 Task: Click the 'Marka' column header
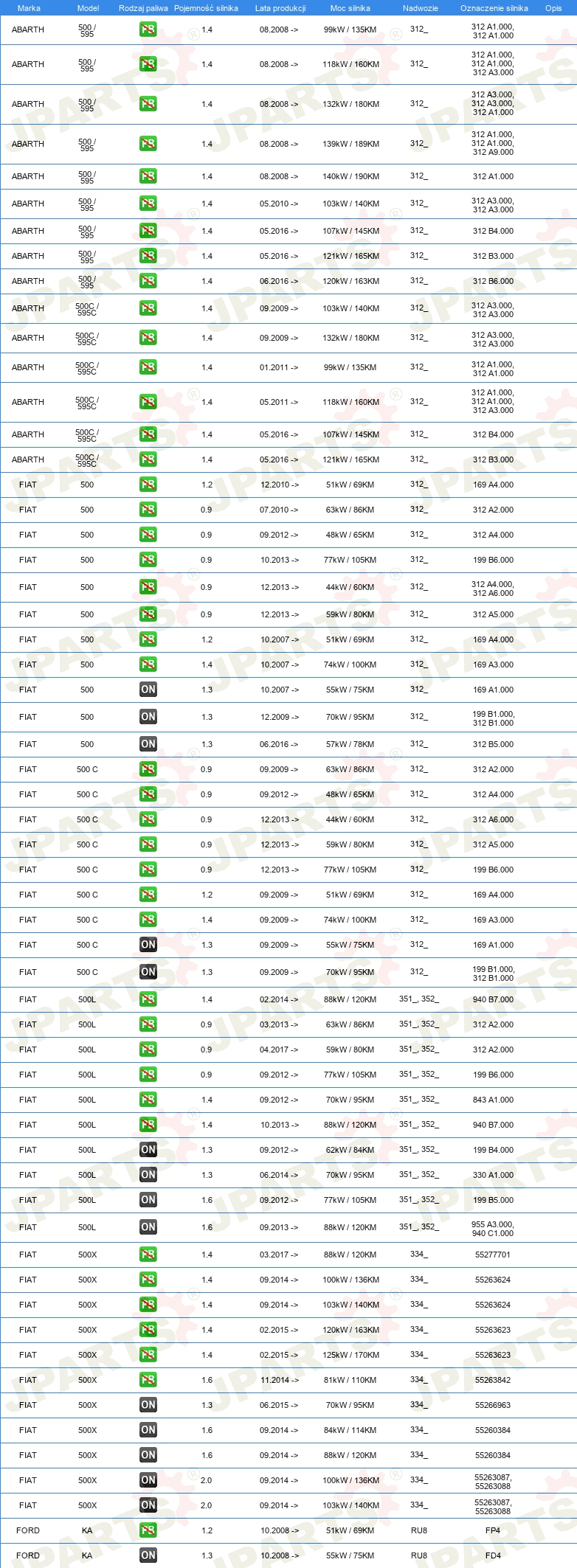[x=29, y=8]
